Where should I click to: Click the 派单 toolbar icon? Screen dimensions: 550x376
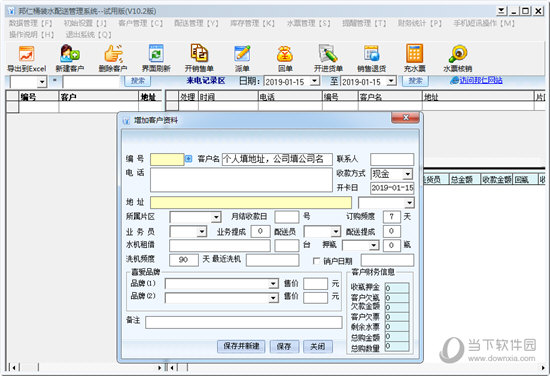(x=242, y=58)
